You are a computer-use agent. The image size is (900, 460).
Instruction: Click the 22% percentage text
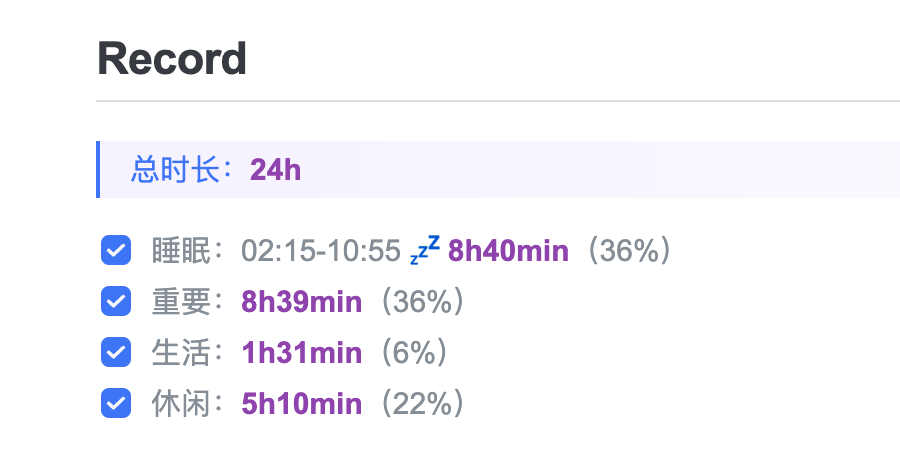414,404
